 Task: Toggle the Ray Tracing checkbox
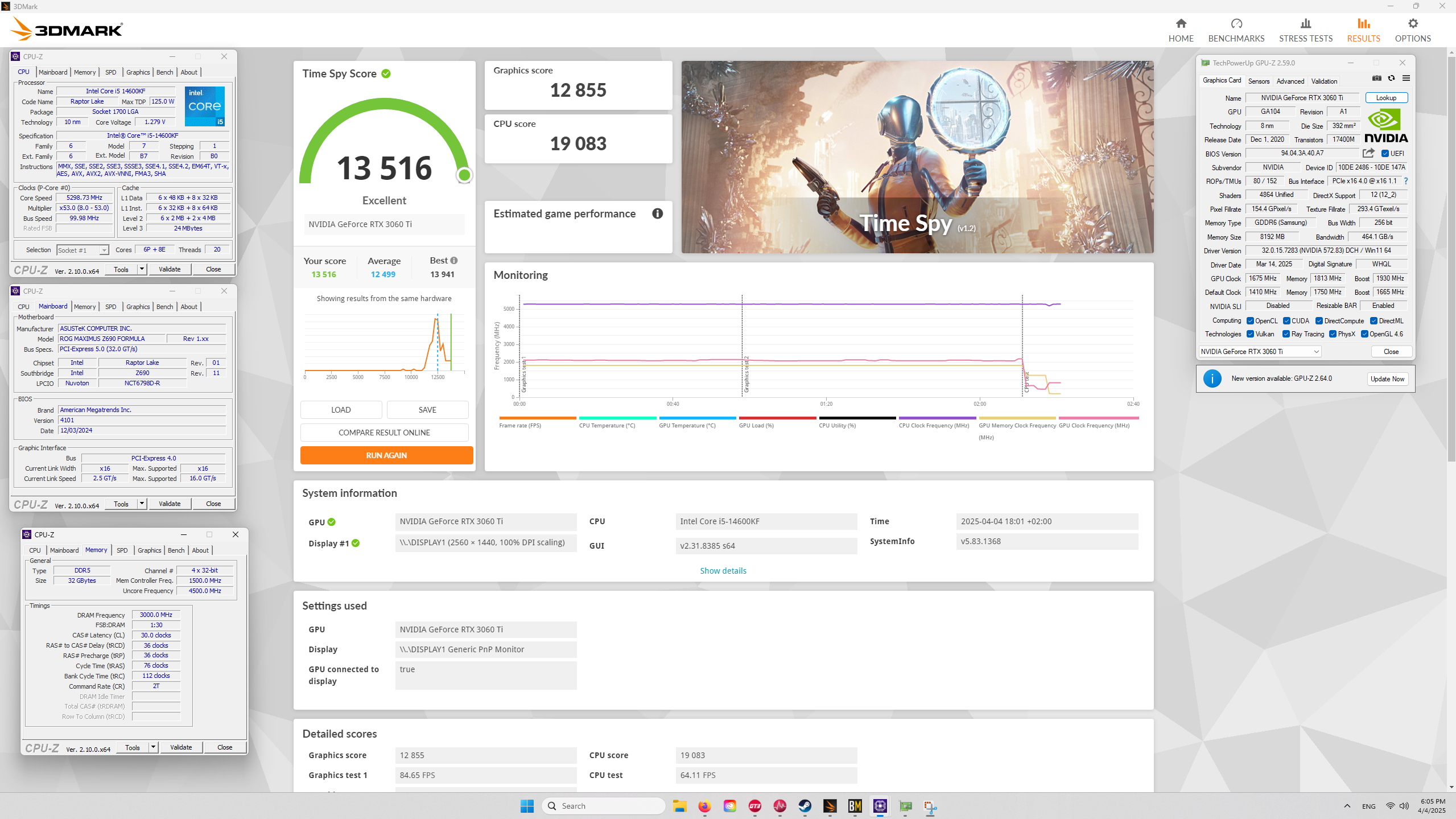1286,334
